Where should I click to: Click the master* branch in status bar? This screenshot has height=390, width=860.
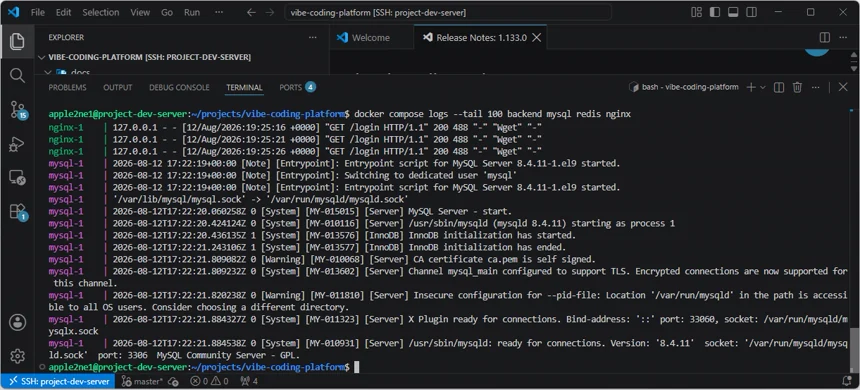click(x=142, y=381)
